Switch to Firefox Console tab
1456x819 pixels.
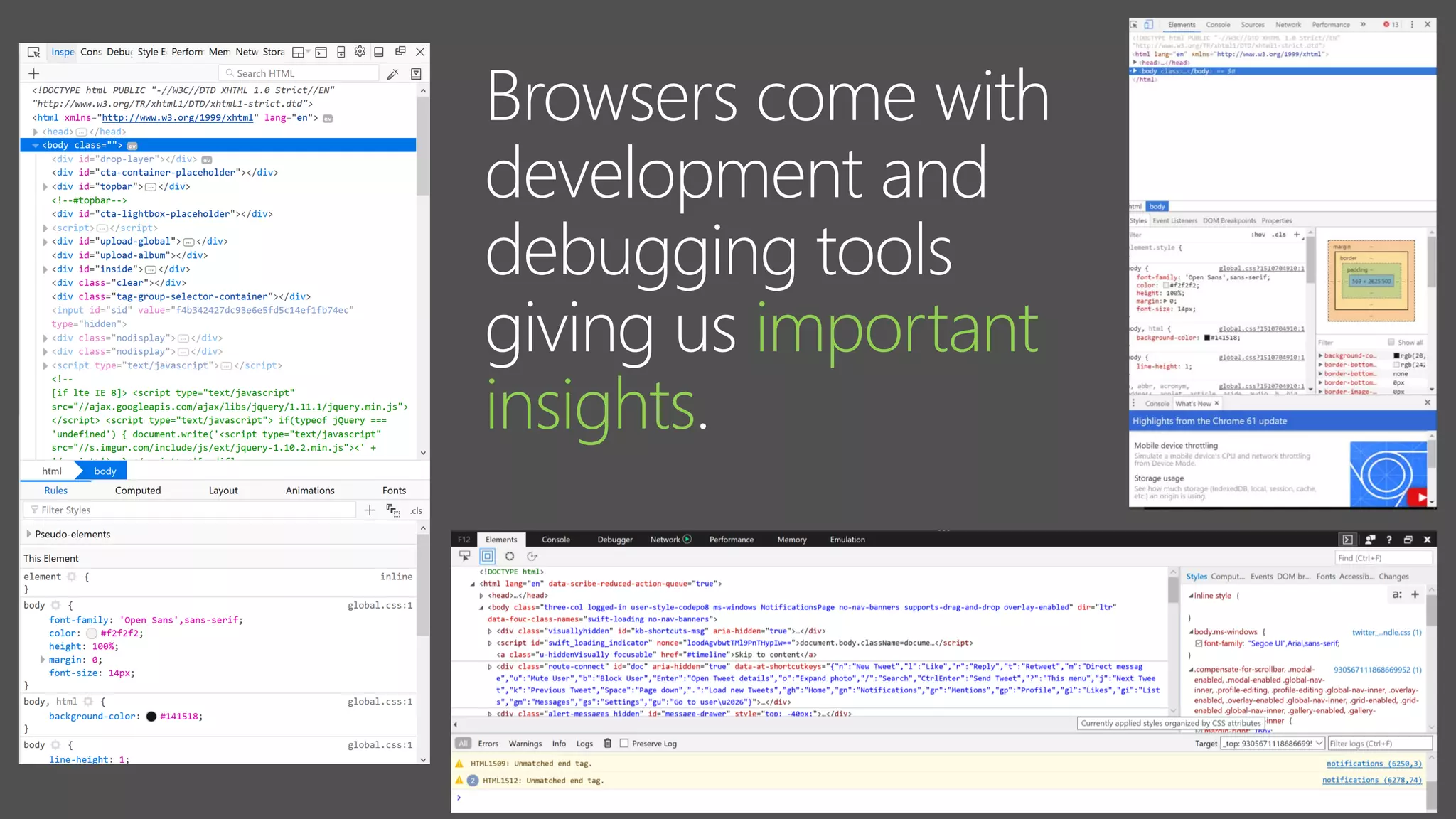pos(90,52)
